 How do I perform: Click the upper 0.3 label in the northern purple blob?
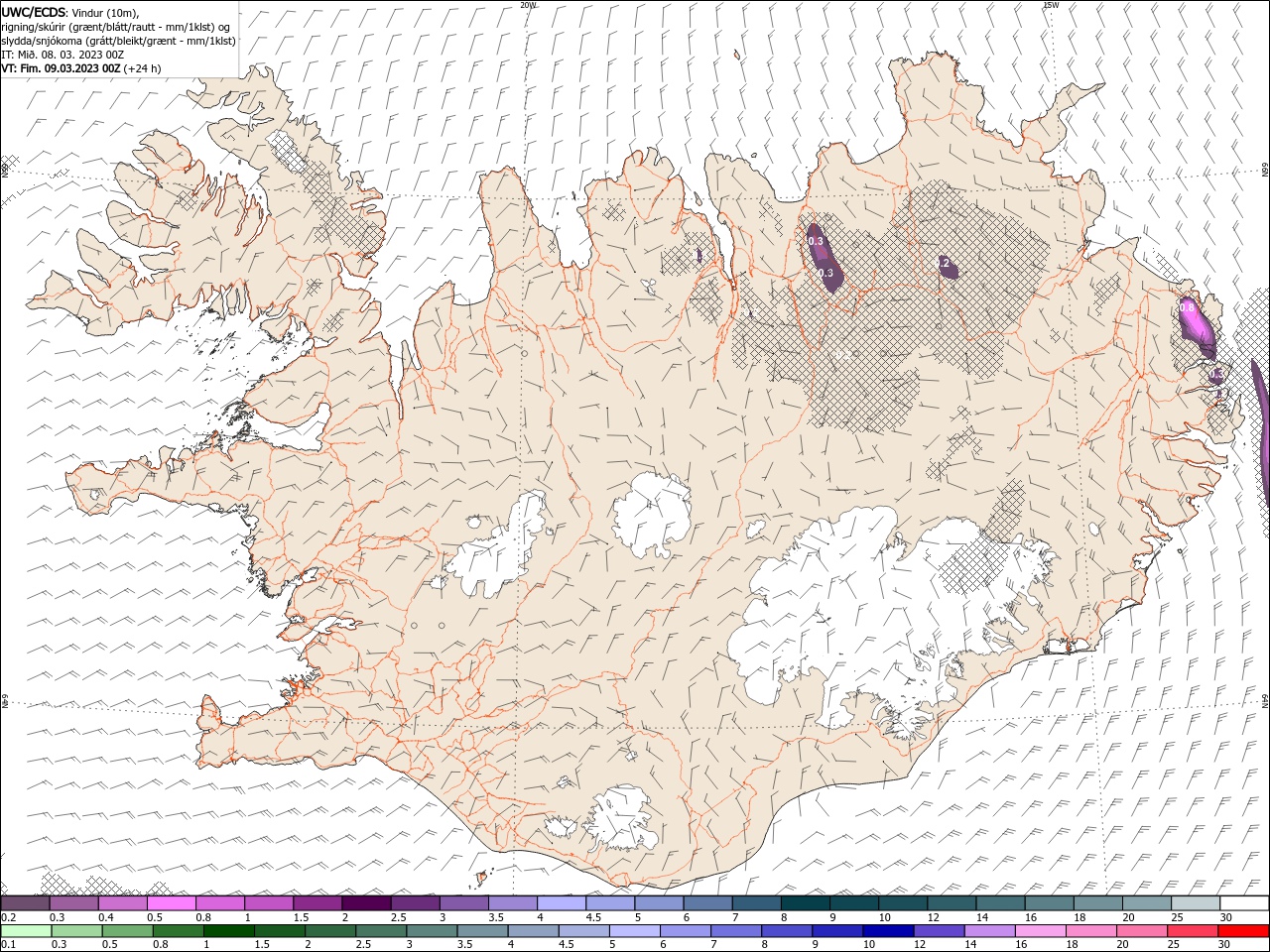(x=816, y=241)
